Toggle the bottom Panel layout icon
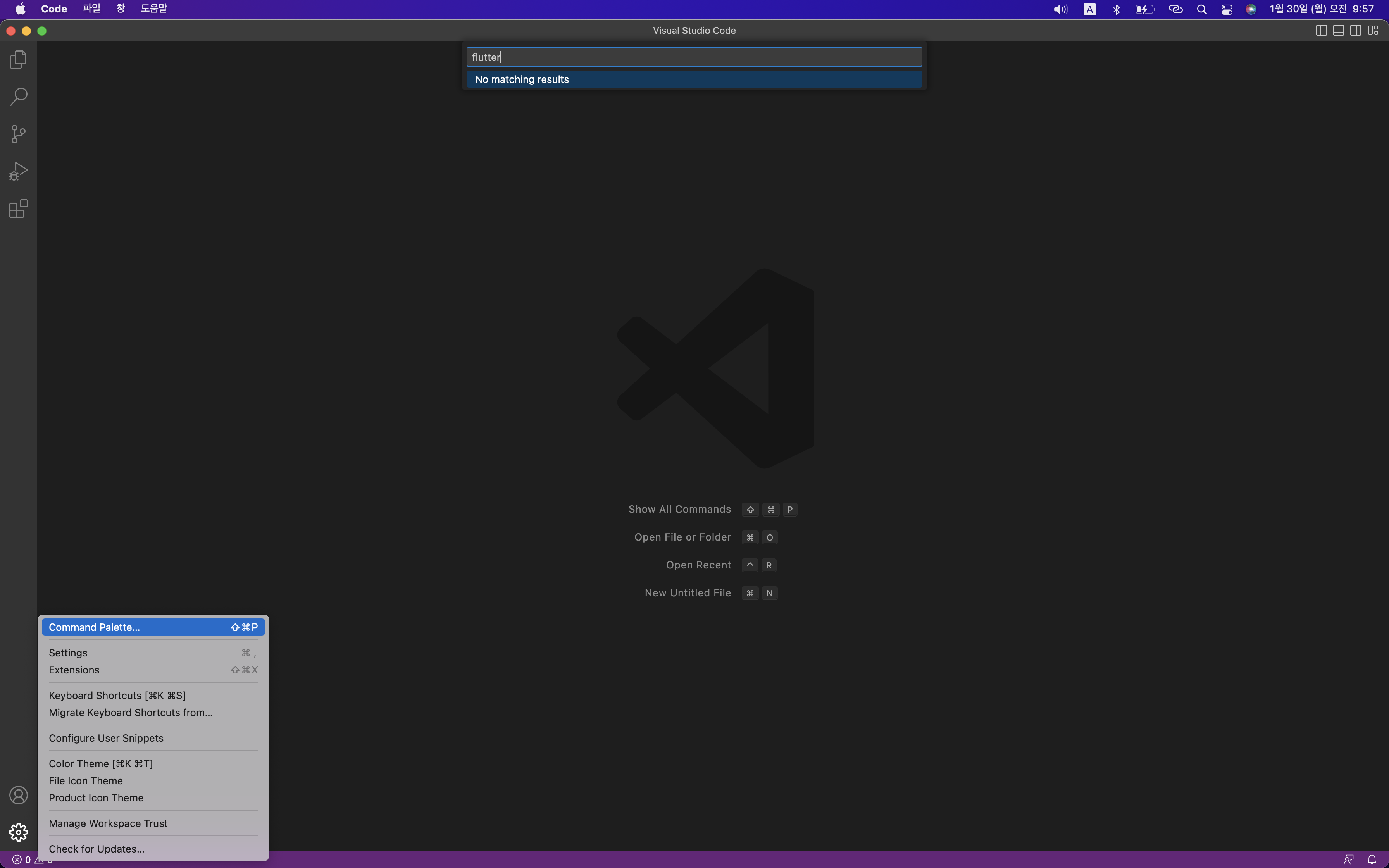The height and width of the screenshot is (868, 1389). click(x=1338, y=31)
